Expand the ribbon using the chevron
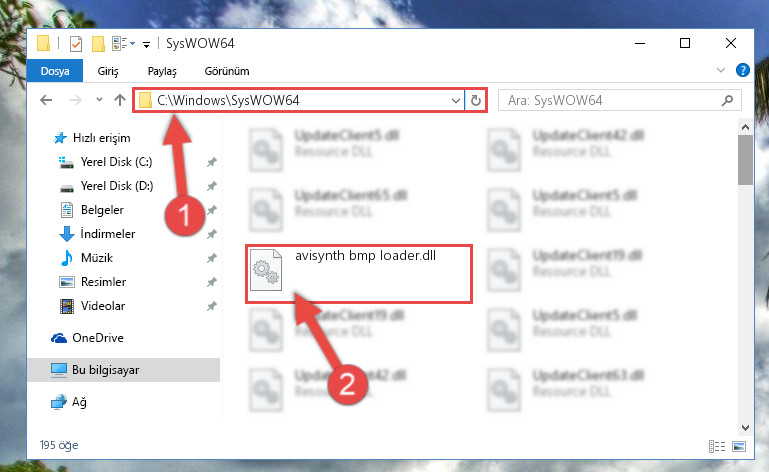769x472 pixels. (720, 70)
